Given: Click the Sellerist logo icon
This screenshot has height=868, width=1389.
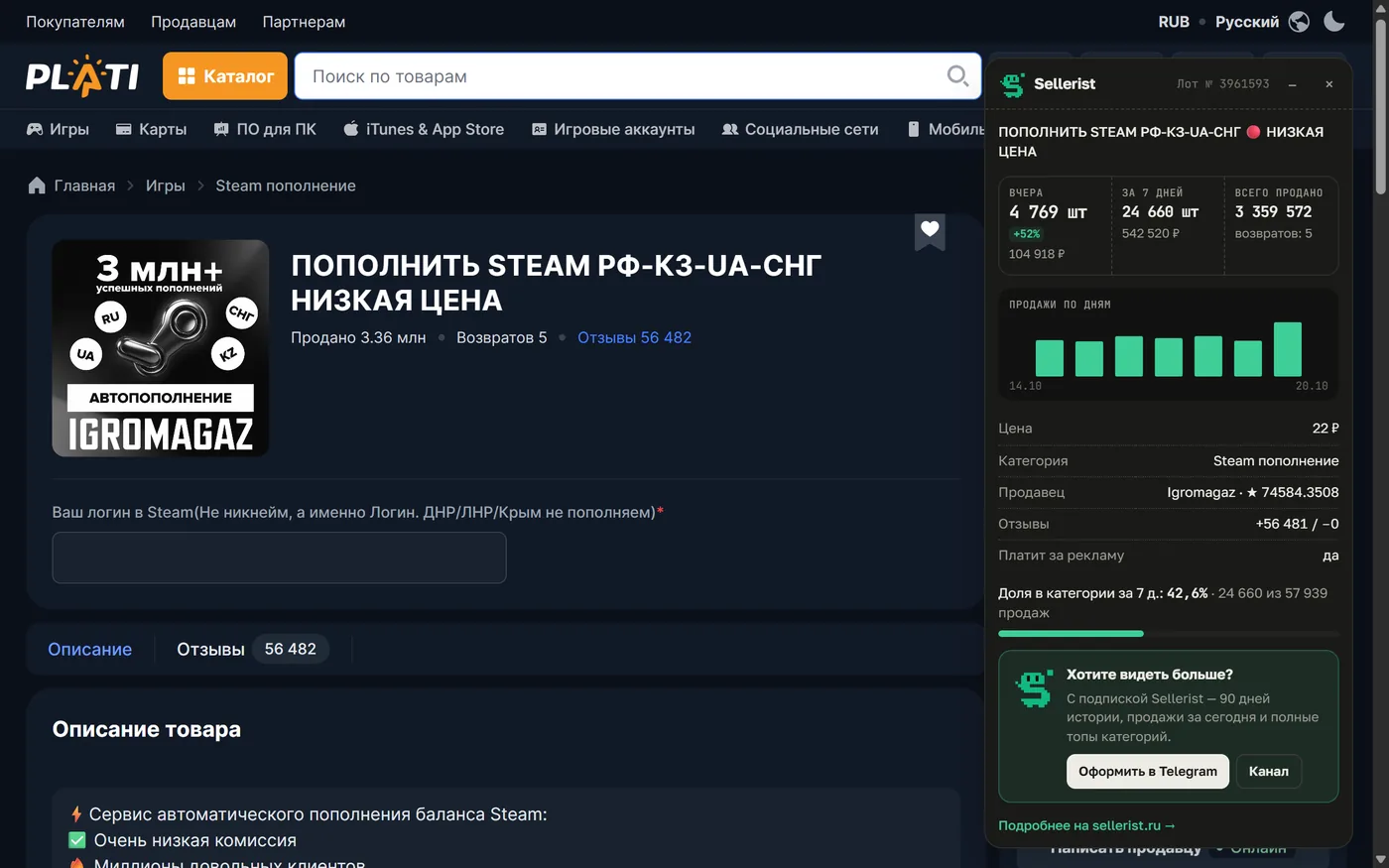Looking at the screenshot, I should pyautogui.click(x=1012, y=84).
